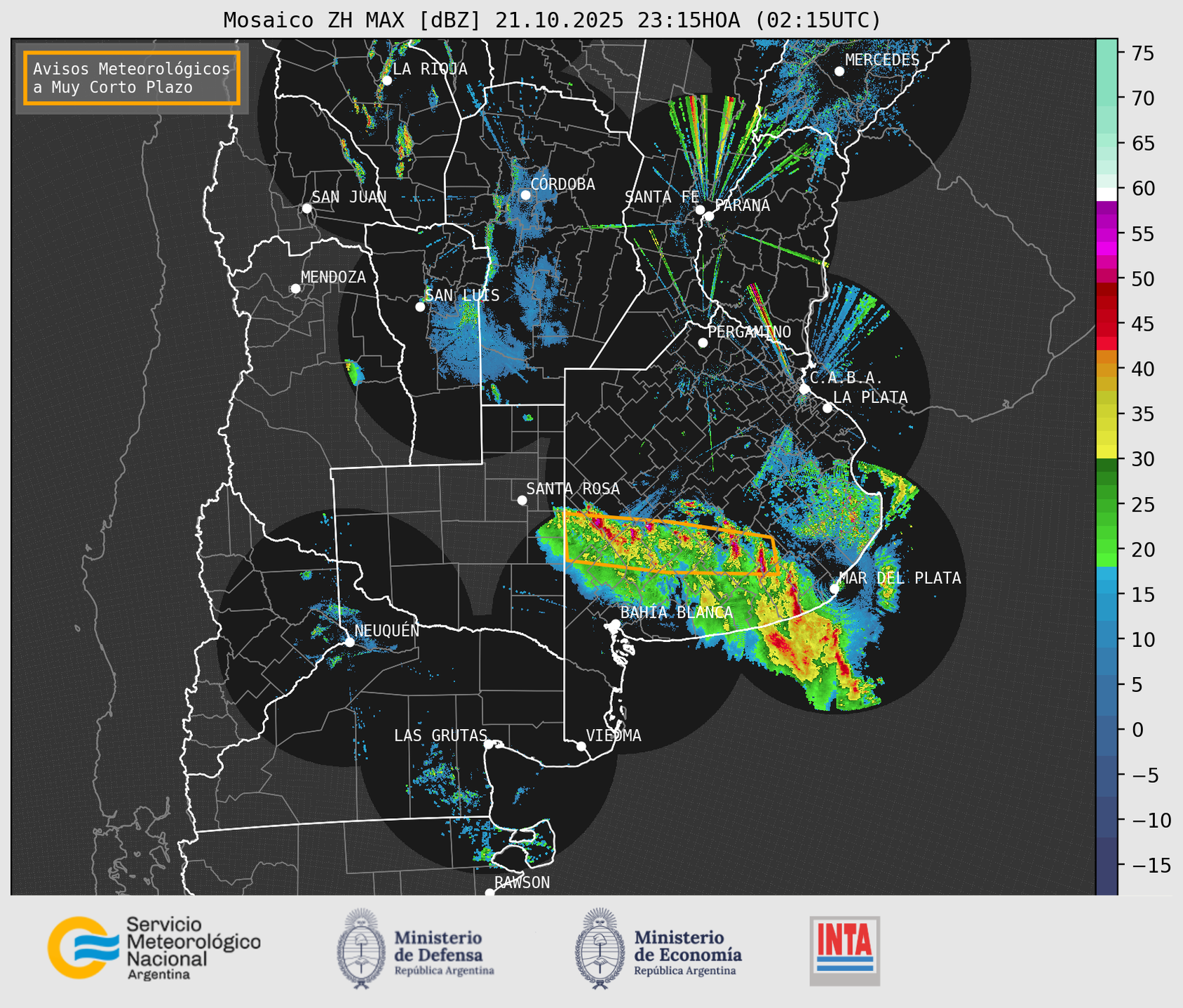Click the NEUQUÉN city label
This screenshot has width=1183, height=1008.
pos(387,630)
